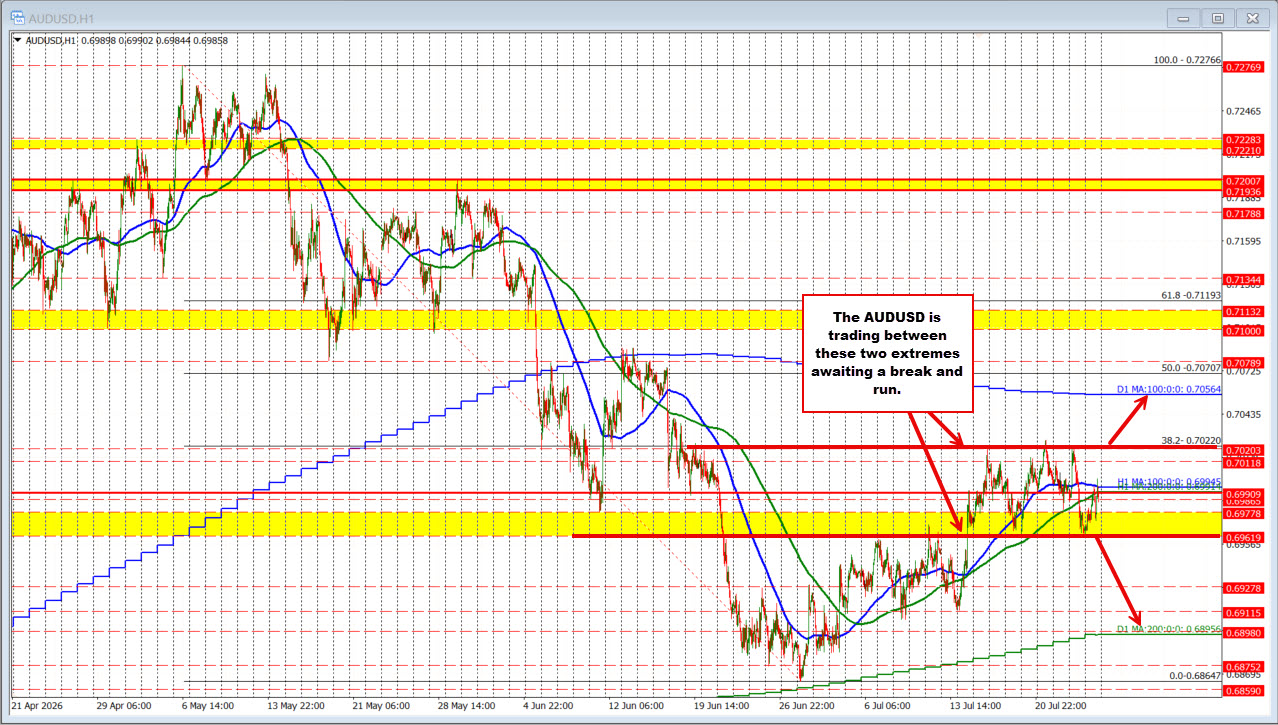Click the 100.0 - 0.72766 Fibonacci label

[1188, 60]
